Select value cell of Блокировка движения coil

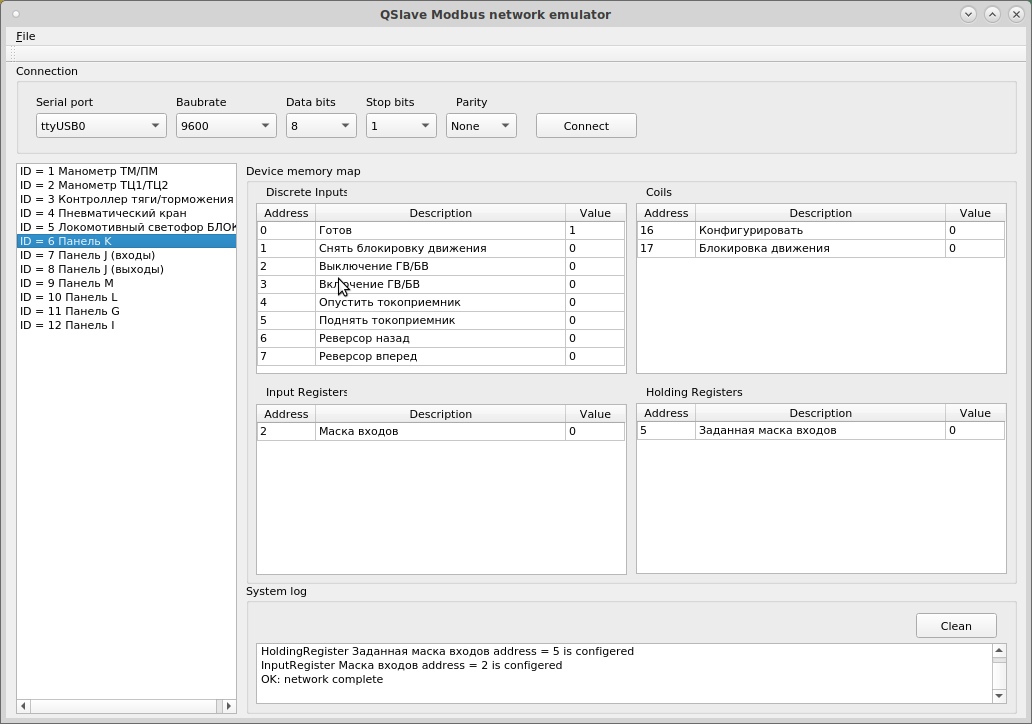[x=975, y=248]
